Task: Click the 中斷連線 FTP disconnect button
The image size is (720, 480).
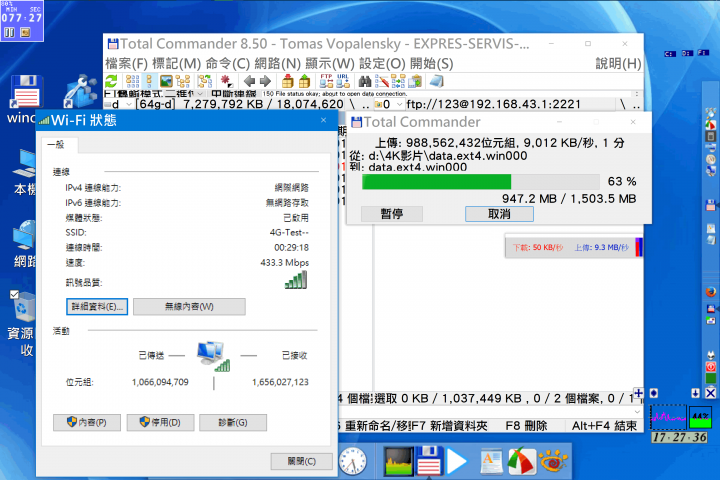Action: [233, 94]
